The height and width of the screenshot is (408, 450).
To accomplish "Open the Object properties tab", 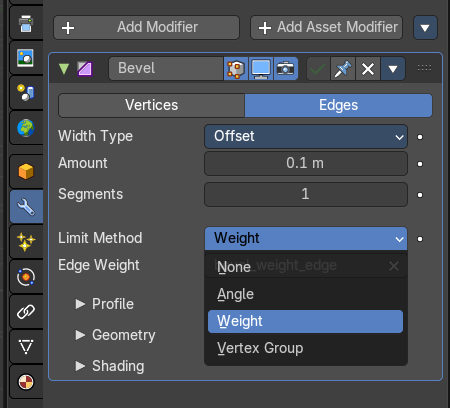I will point(26,172).
